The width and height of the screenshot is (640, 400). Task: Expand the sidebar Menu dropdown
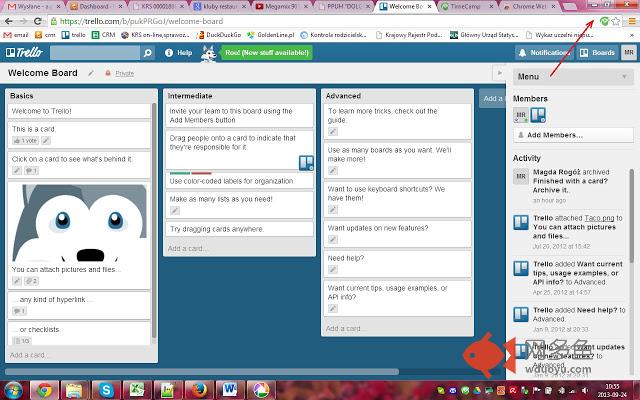[x=572, y=76]
